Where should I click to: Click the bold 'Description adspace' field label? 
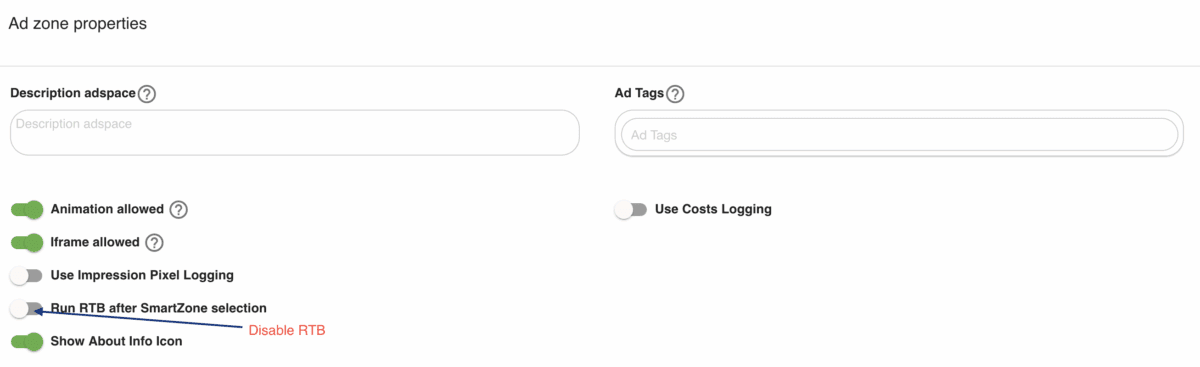pos(72,93)
